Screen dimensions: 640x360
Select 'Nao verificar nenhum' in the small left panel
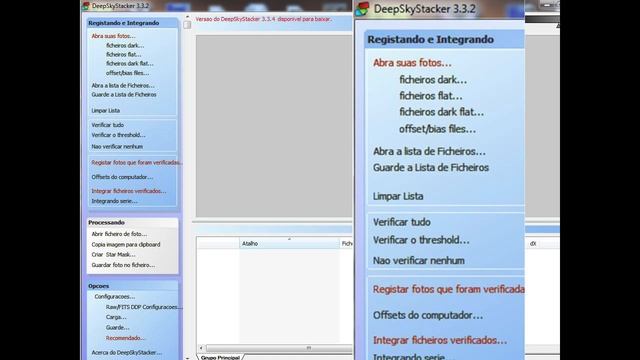click(117, 147)
